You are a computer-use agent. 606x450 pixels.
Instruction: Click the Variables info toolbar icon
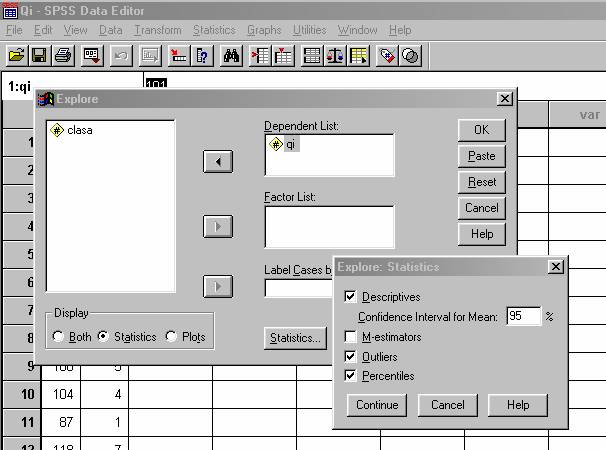point(203,56)
